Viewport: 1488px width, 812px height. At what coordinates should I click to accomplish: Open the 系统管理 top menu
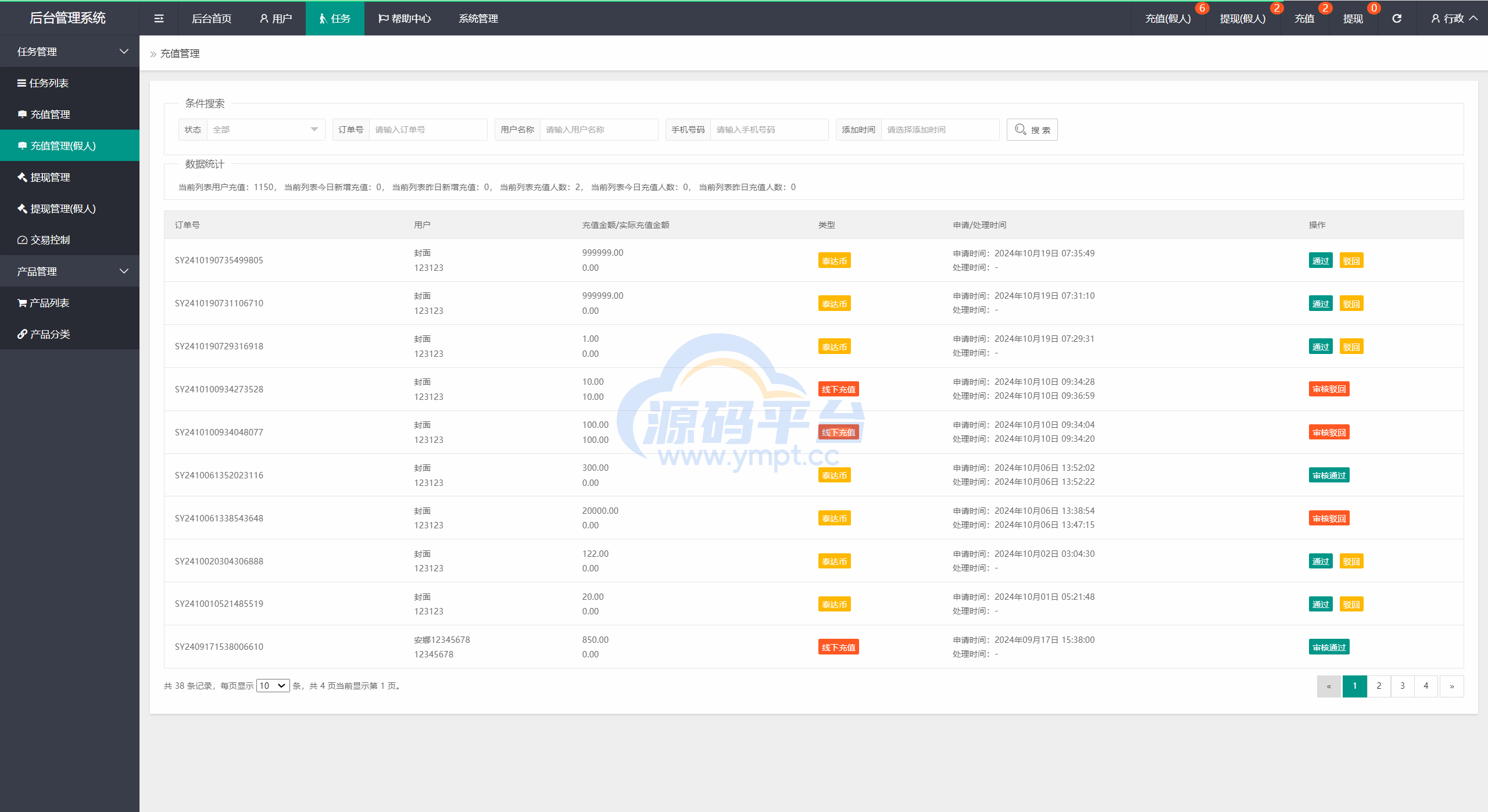[x=478, y=19]
